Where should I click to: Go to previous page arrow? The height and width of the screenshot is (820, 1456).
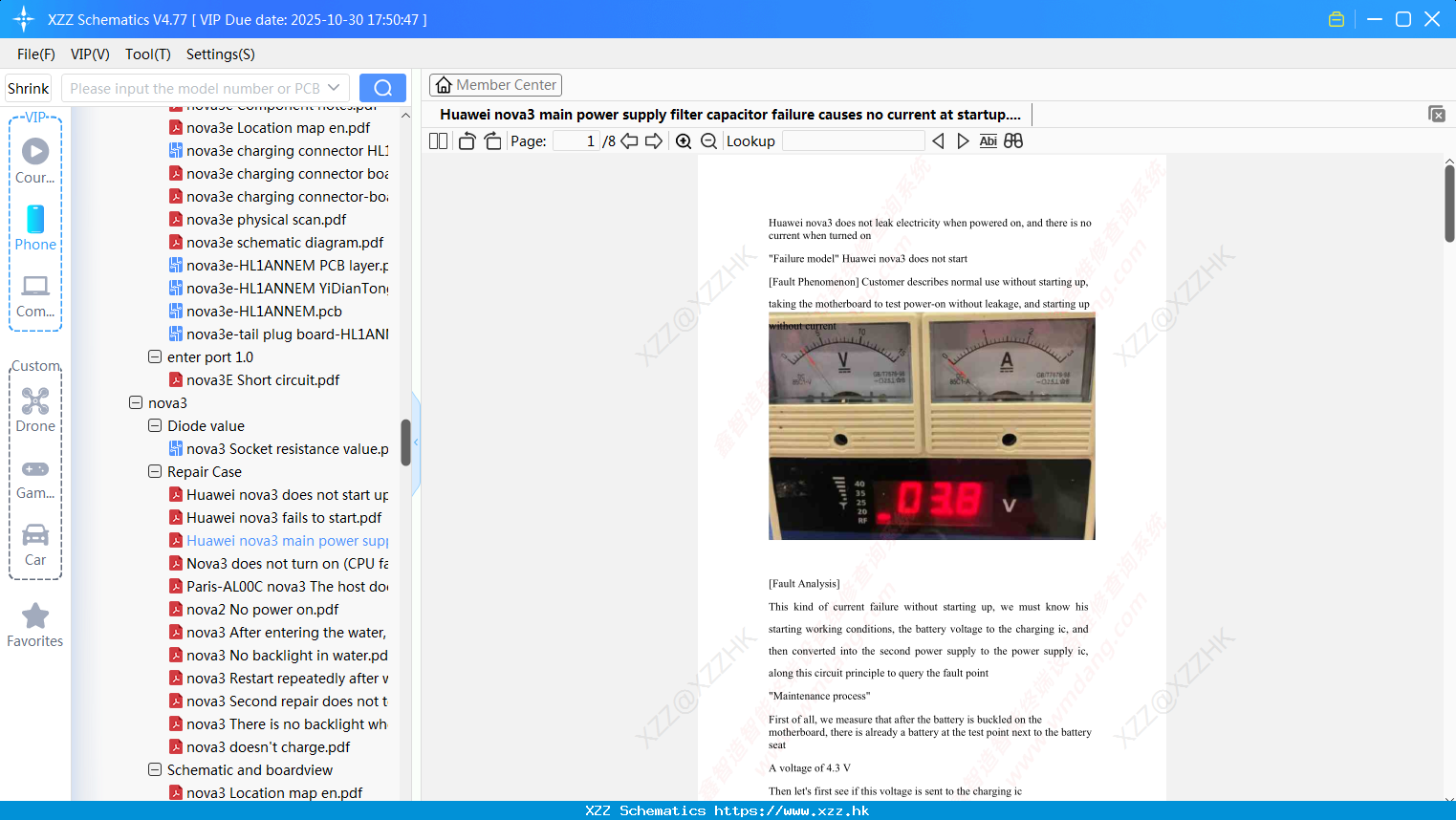click(x=629, y=140)
